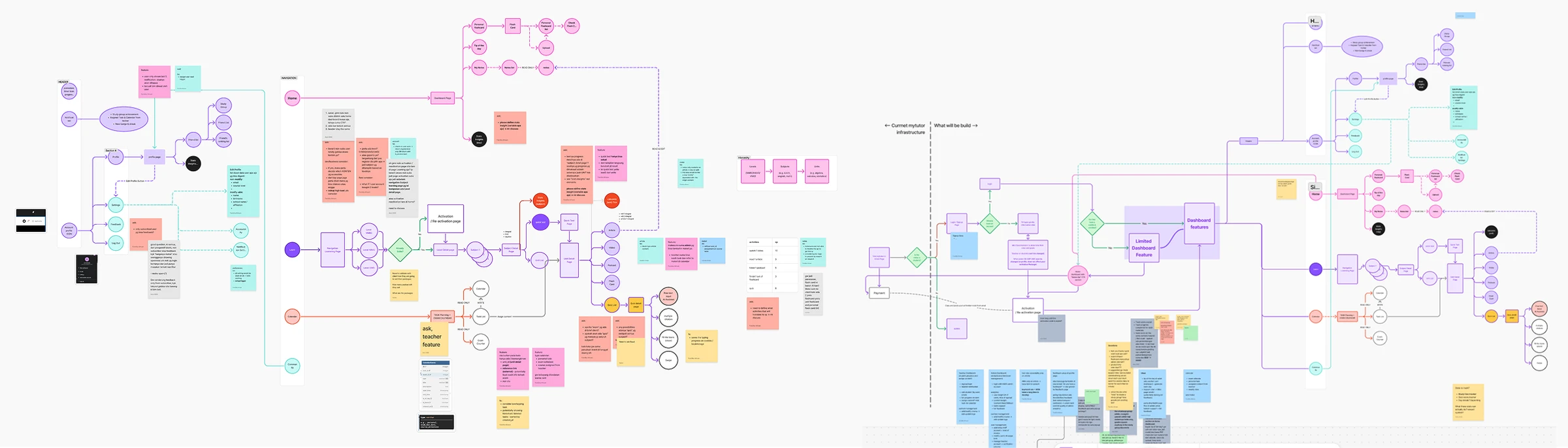
Task: Open dark profile menu screenshot below Account profile
Action: [87, 269]
